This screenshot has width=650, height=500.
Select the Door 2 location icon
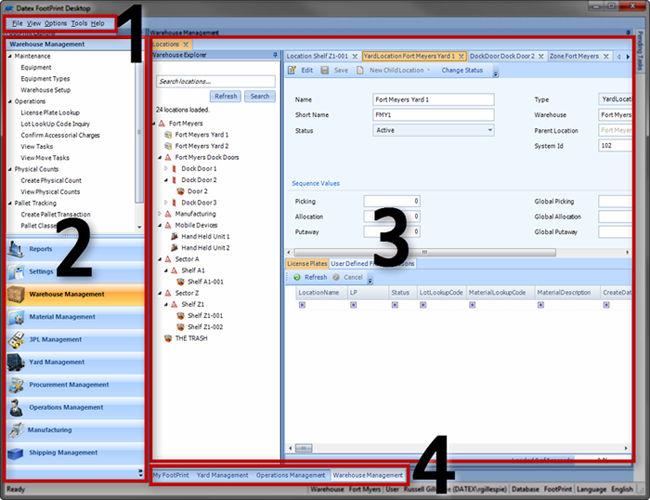[180, 191]
